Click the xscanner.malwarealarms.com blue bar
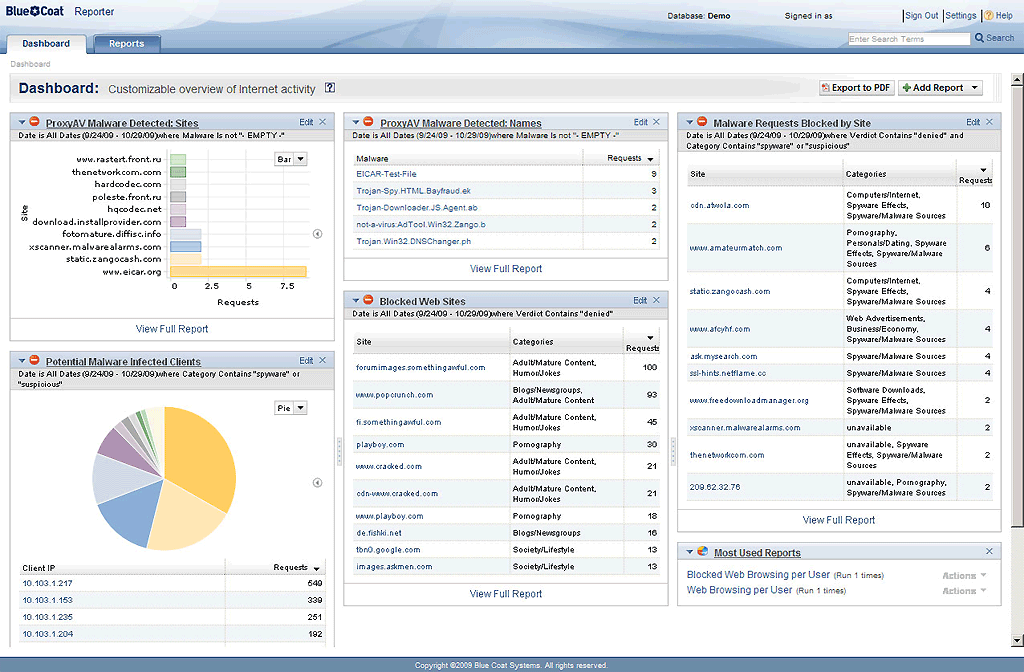This screenshot has height=672, width=1024. 185,247
